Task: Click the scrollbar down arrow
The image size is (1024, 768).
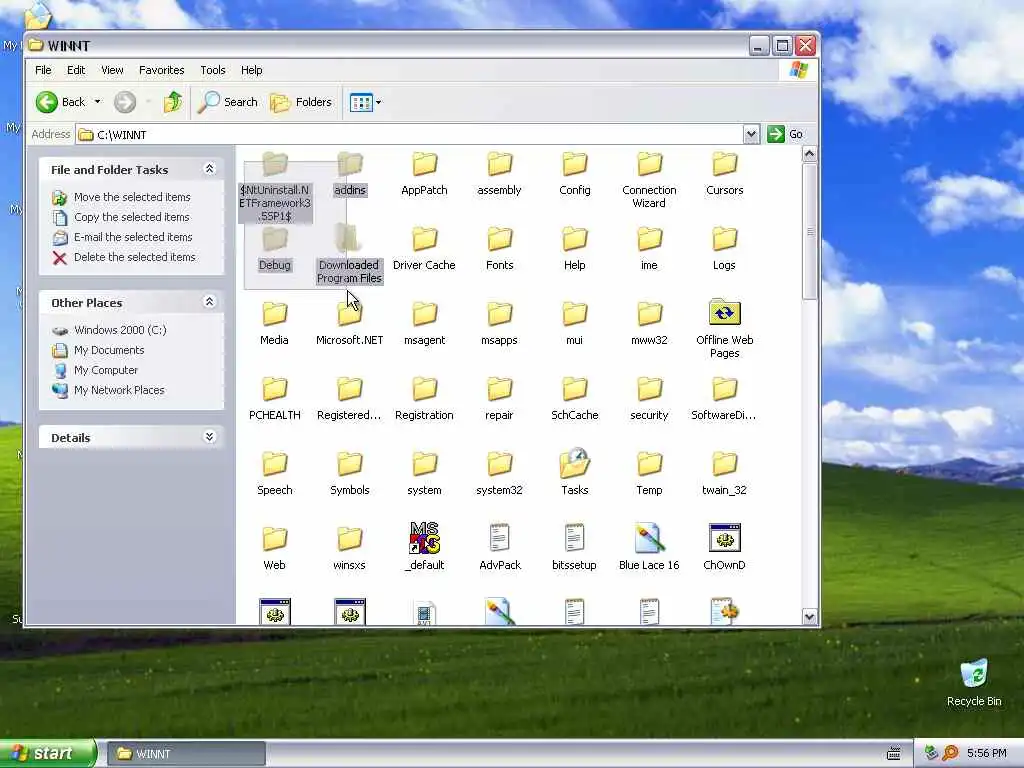Action: click(810, 616)
